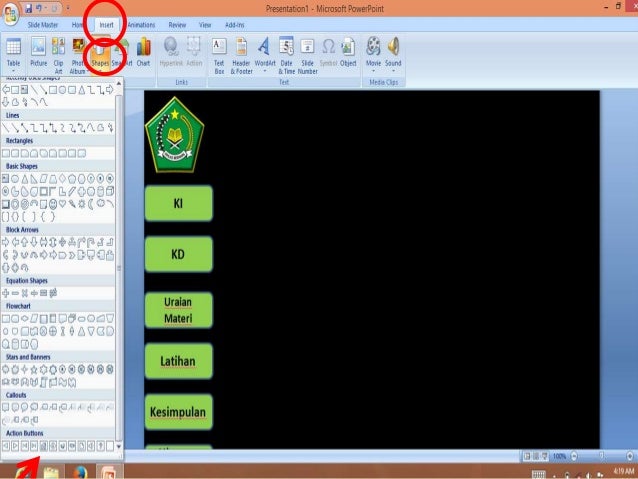Choose the plus sign in Equation Shapes
Viewport: 638px width, 479px height.
6,293
